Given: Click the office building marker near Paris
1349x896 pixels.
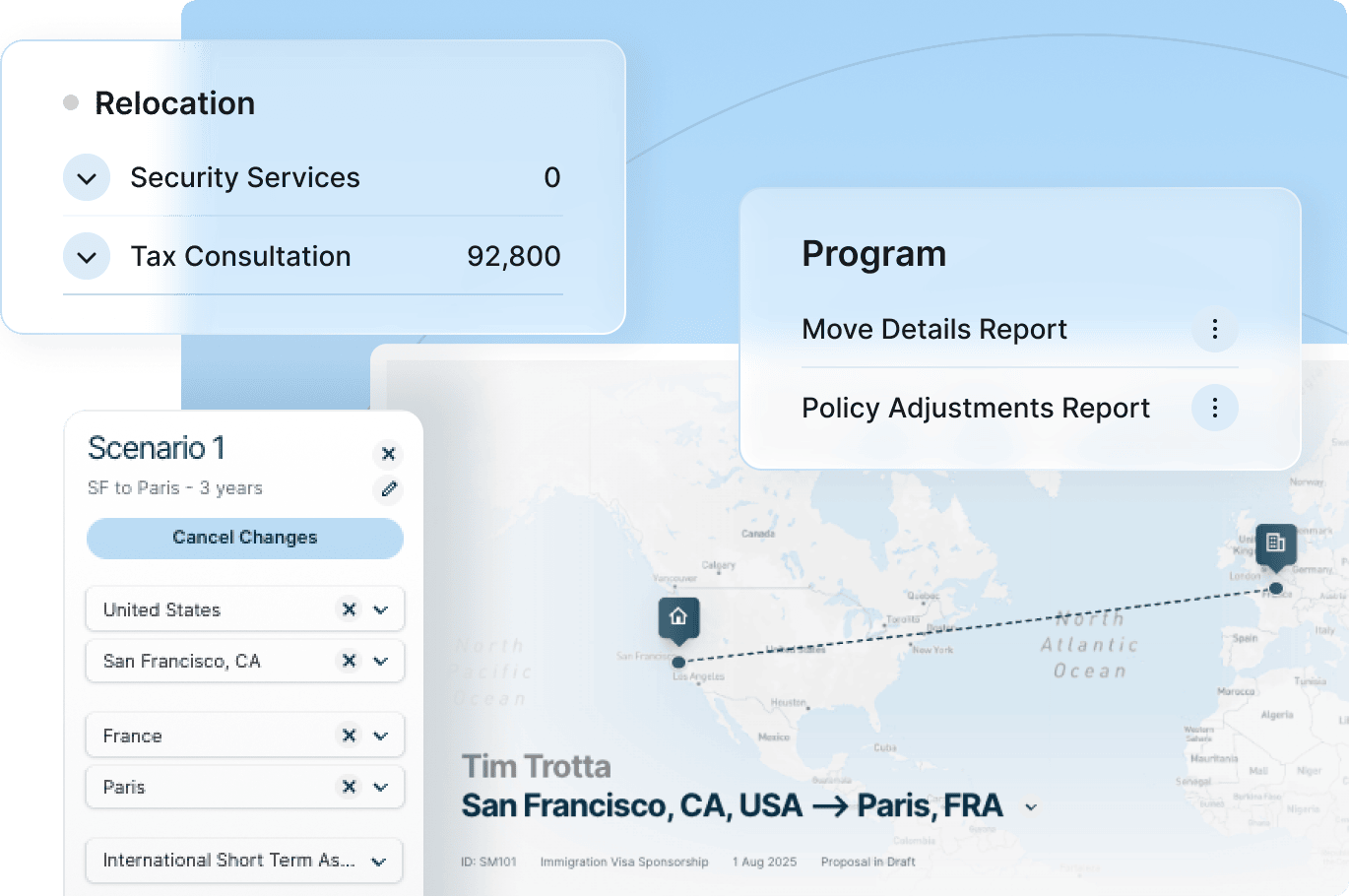Looking at the screenshot, I should pyautogui.click(x=1275, y=543).
